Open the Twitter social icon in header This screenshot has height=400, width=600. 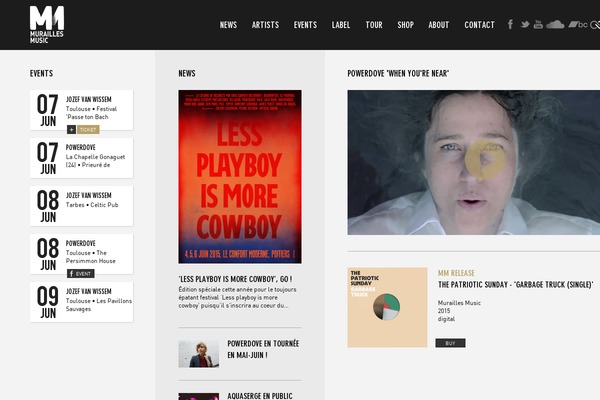coord(525,24)
